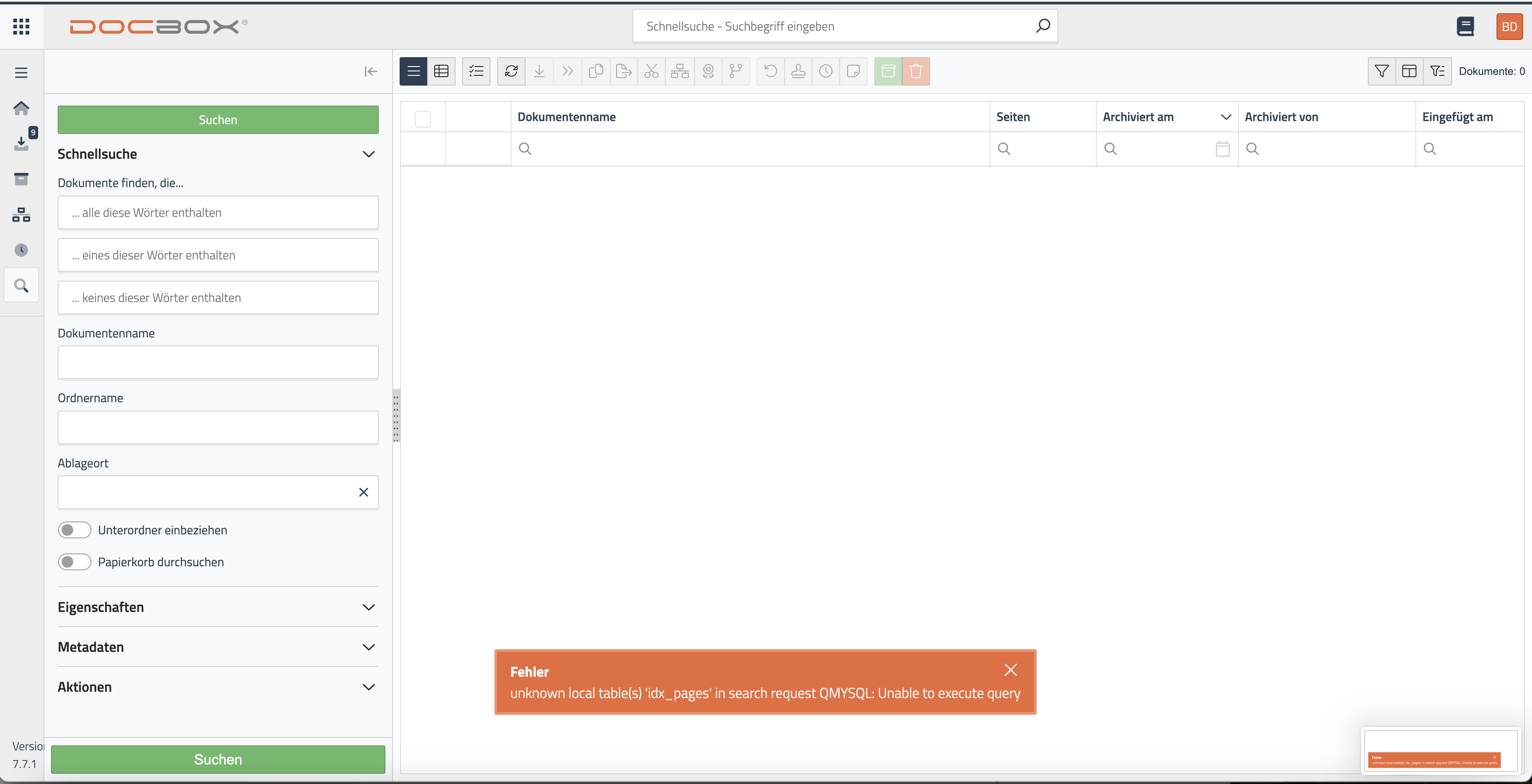
Task: Switch to table grid view
Action: point(441,71)
